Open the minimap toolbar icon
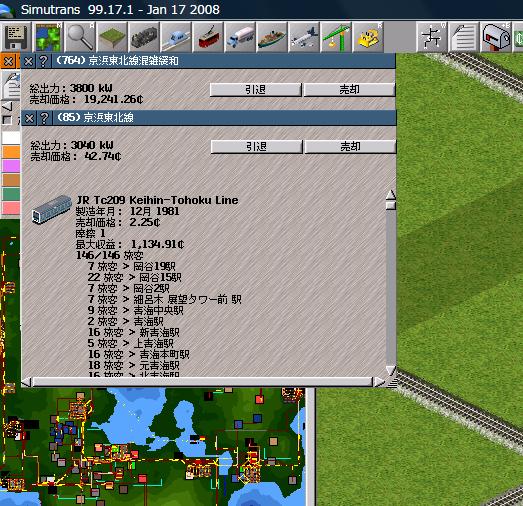Image resolution: width=523 pixels, height=506 pixels. tap(48, 37)
